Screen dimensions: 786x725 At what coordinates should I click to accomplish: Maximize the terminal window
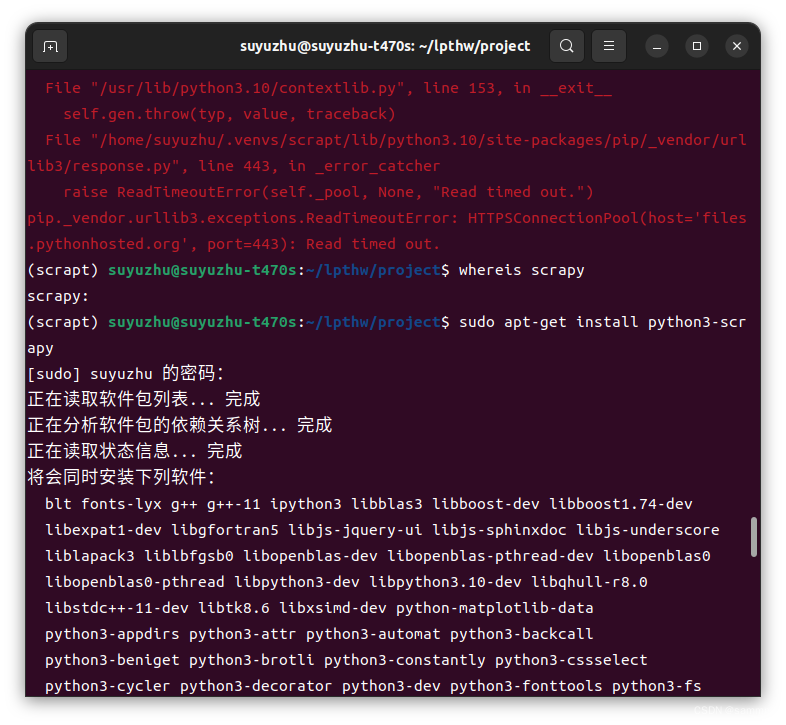[x=697, y=46]
